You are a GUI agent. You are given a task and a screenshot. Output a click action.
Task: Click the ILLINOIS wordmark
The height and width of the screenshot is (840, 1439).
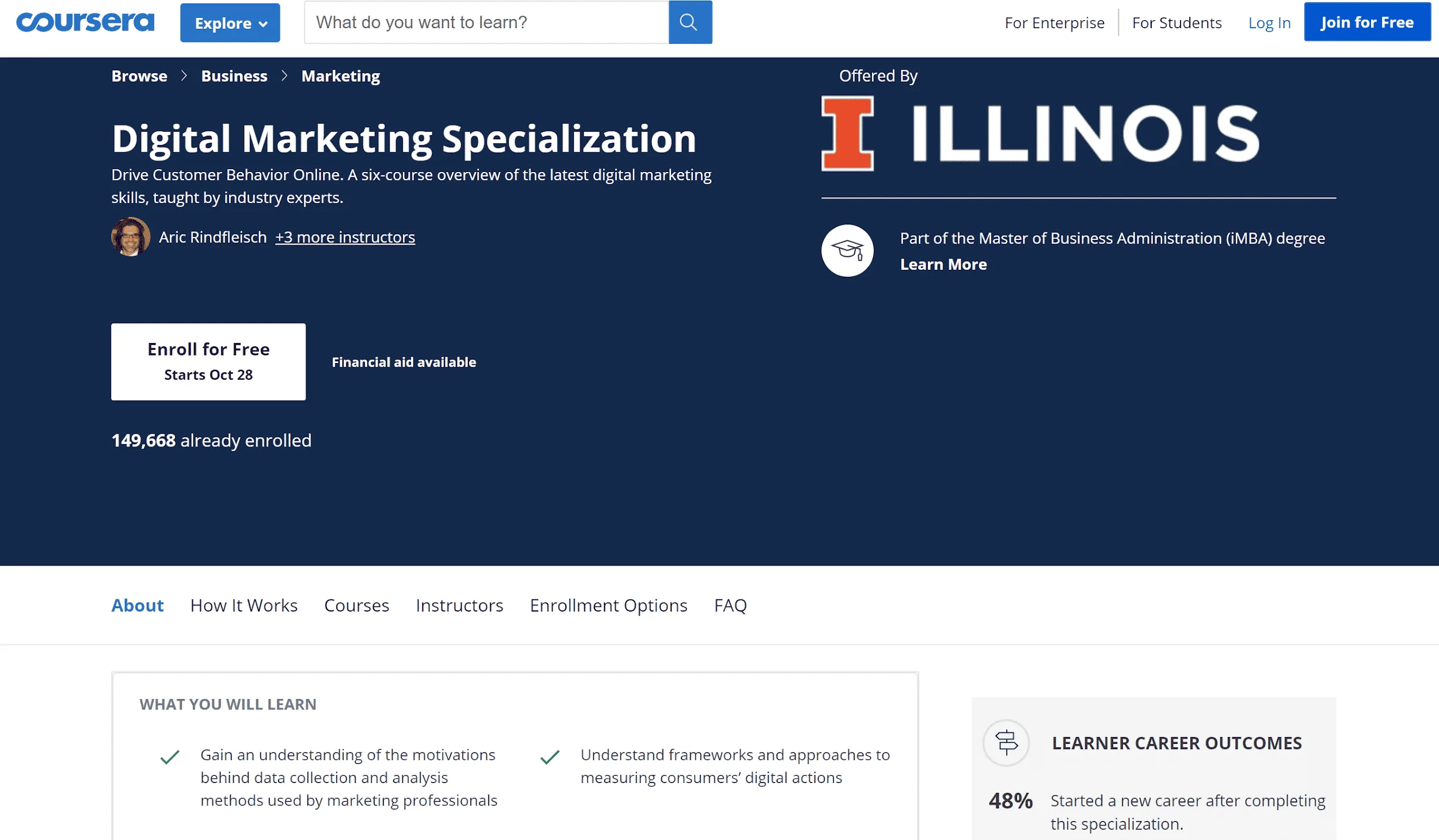1086,133
